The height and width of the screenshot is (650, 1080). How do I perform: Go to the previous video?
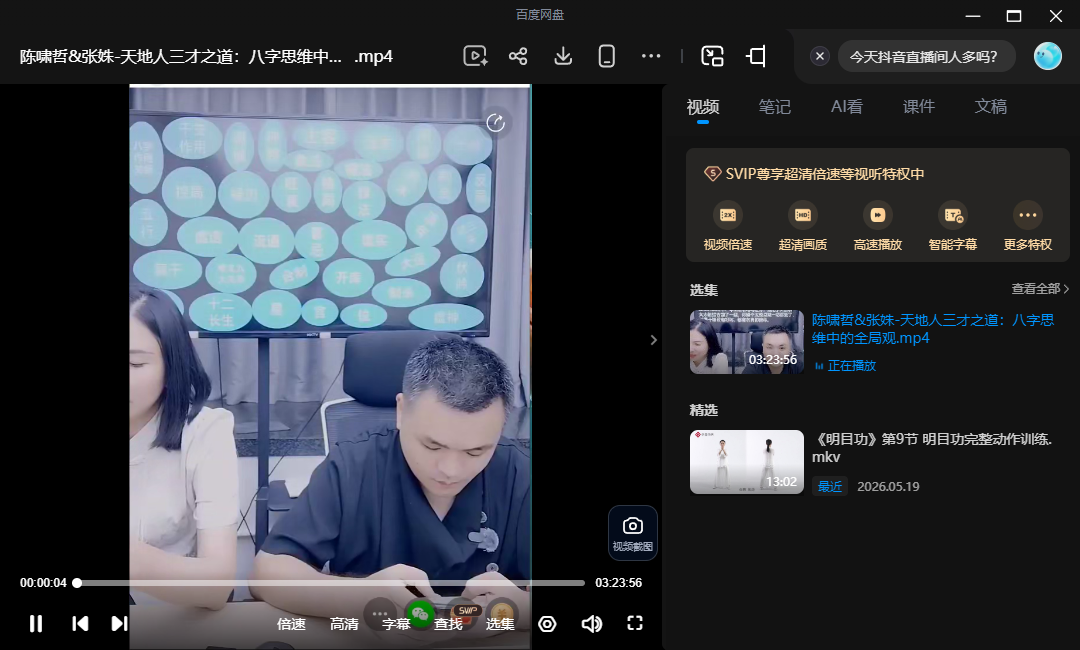(80, 623)
